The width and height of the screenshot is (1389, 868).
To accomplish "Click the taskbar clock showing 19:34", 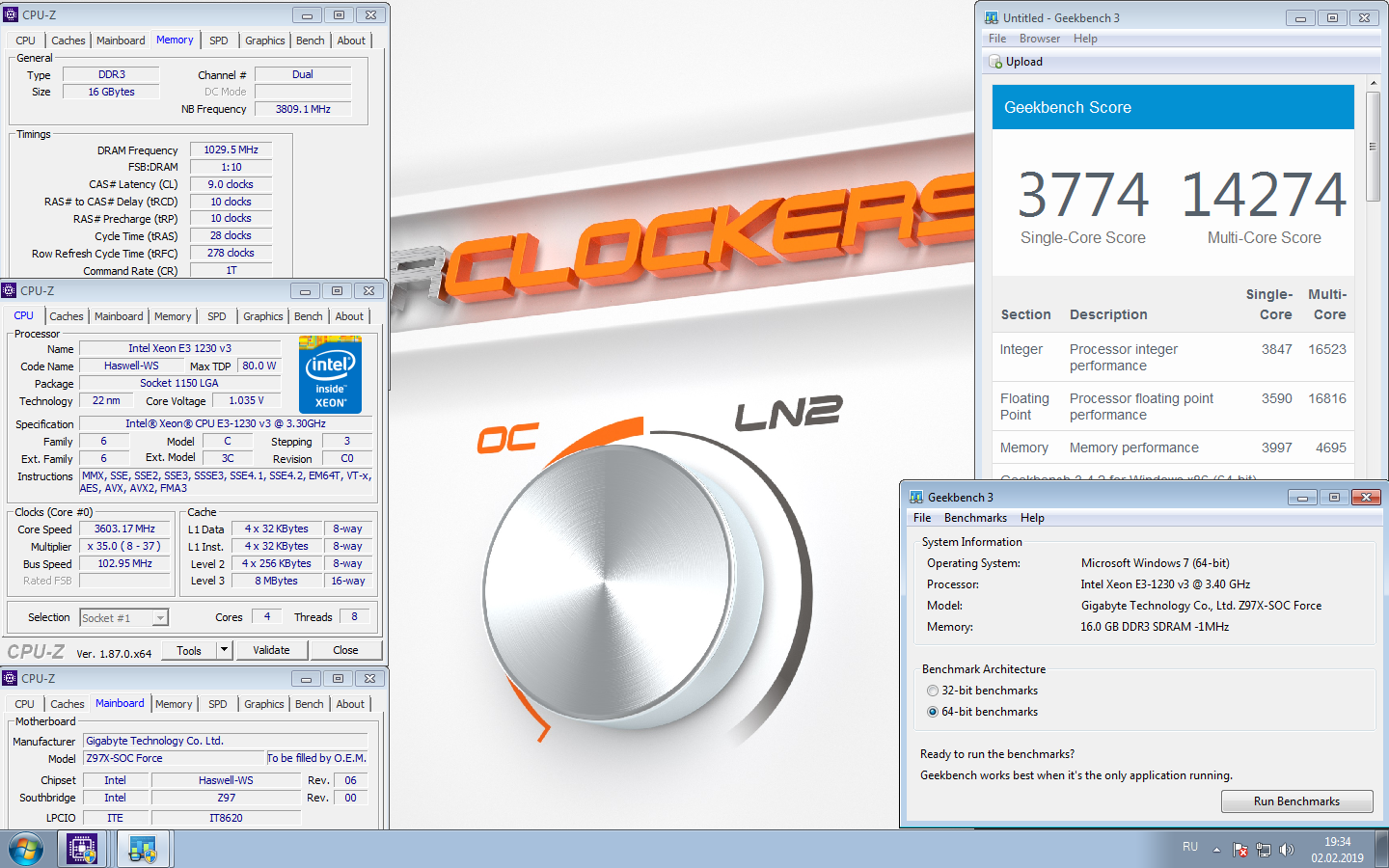I will pyautogui.click(x=1337, y=850).
